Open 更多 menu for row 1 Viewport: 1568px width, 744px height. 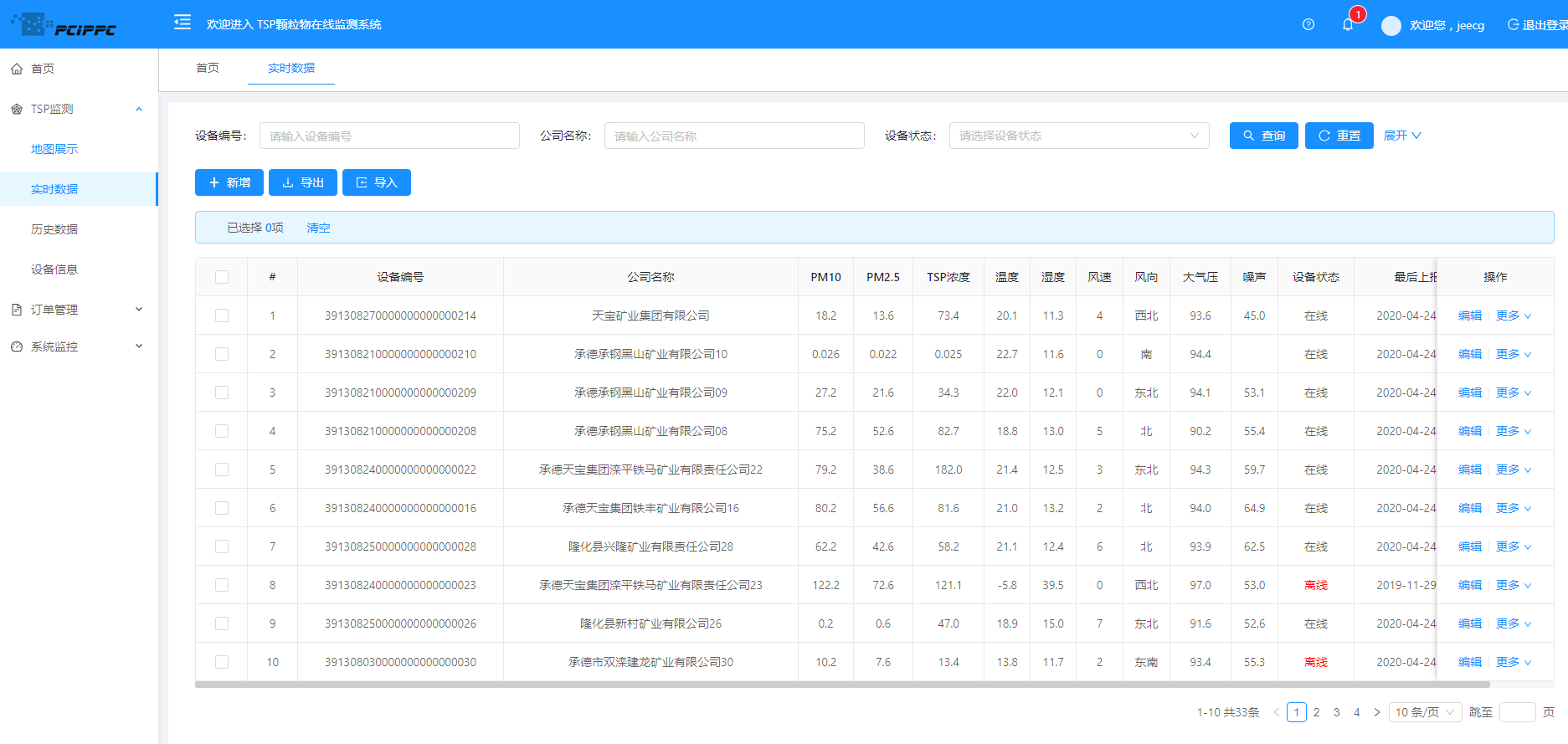coord(1514,316)
